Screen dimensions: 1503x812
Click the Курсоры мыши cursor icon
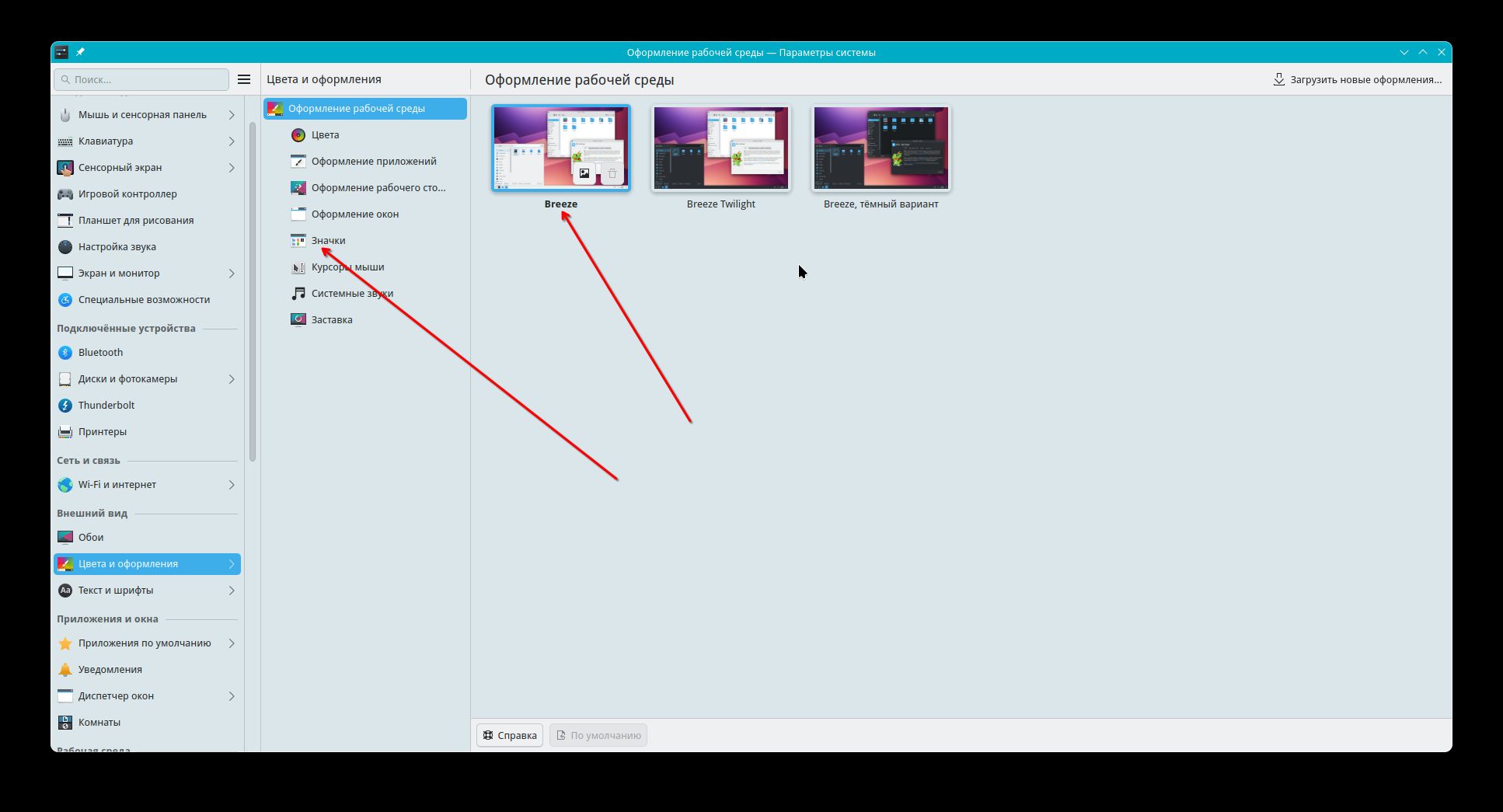(x=298, y=267)
